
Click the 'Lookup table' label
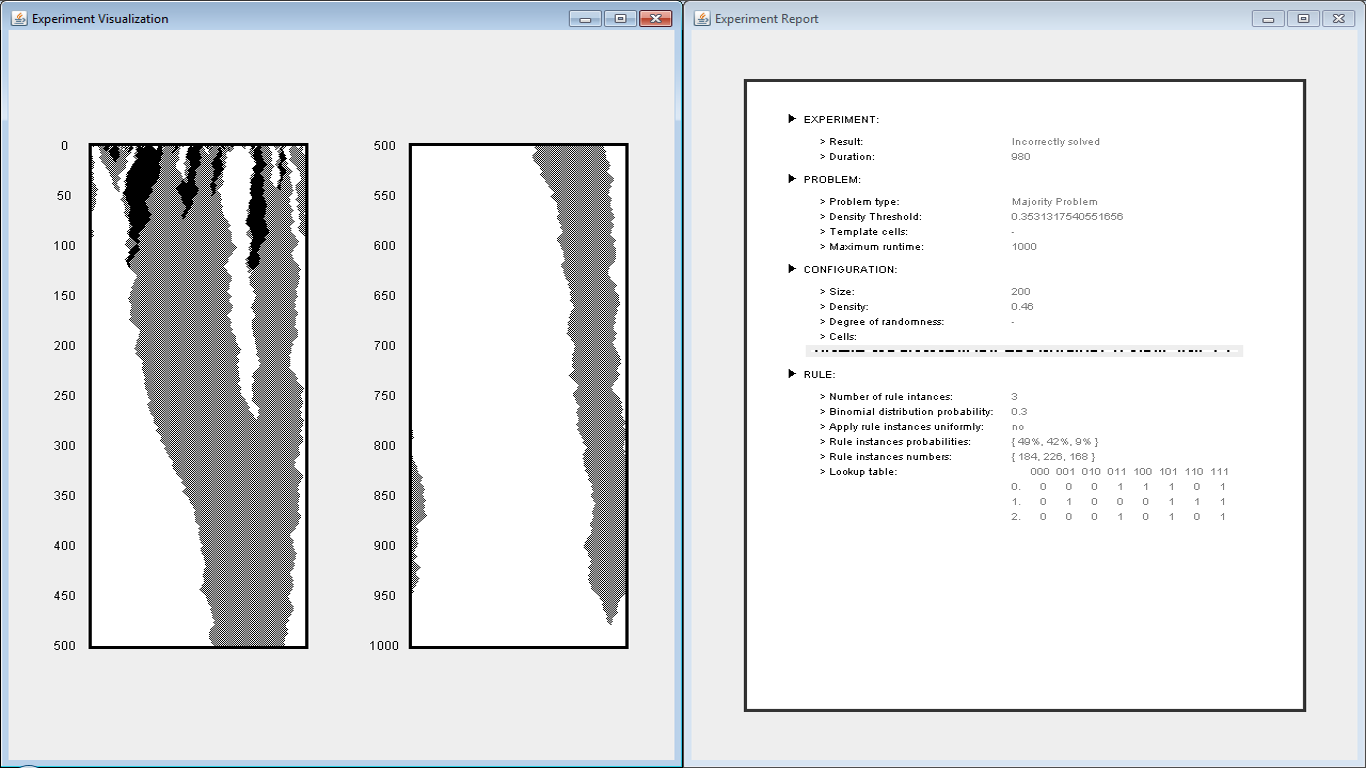(x=863, y=472)
